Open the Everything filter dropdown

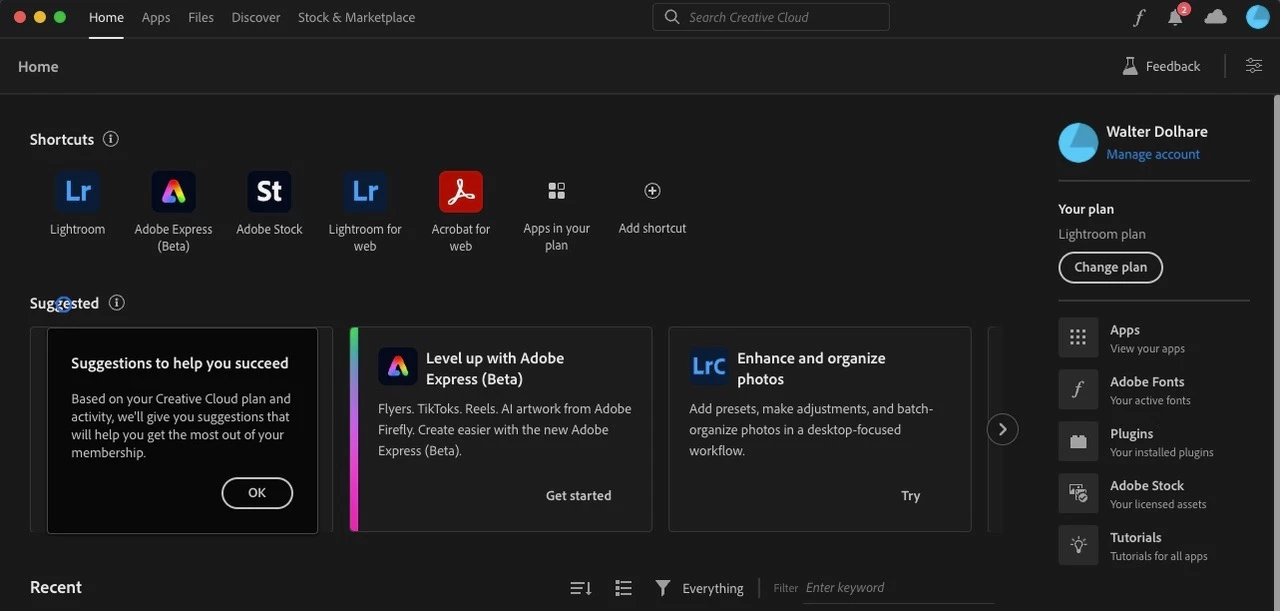click(x=700, y=588)
